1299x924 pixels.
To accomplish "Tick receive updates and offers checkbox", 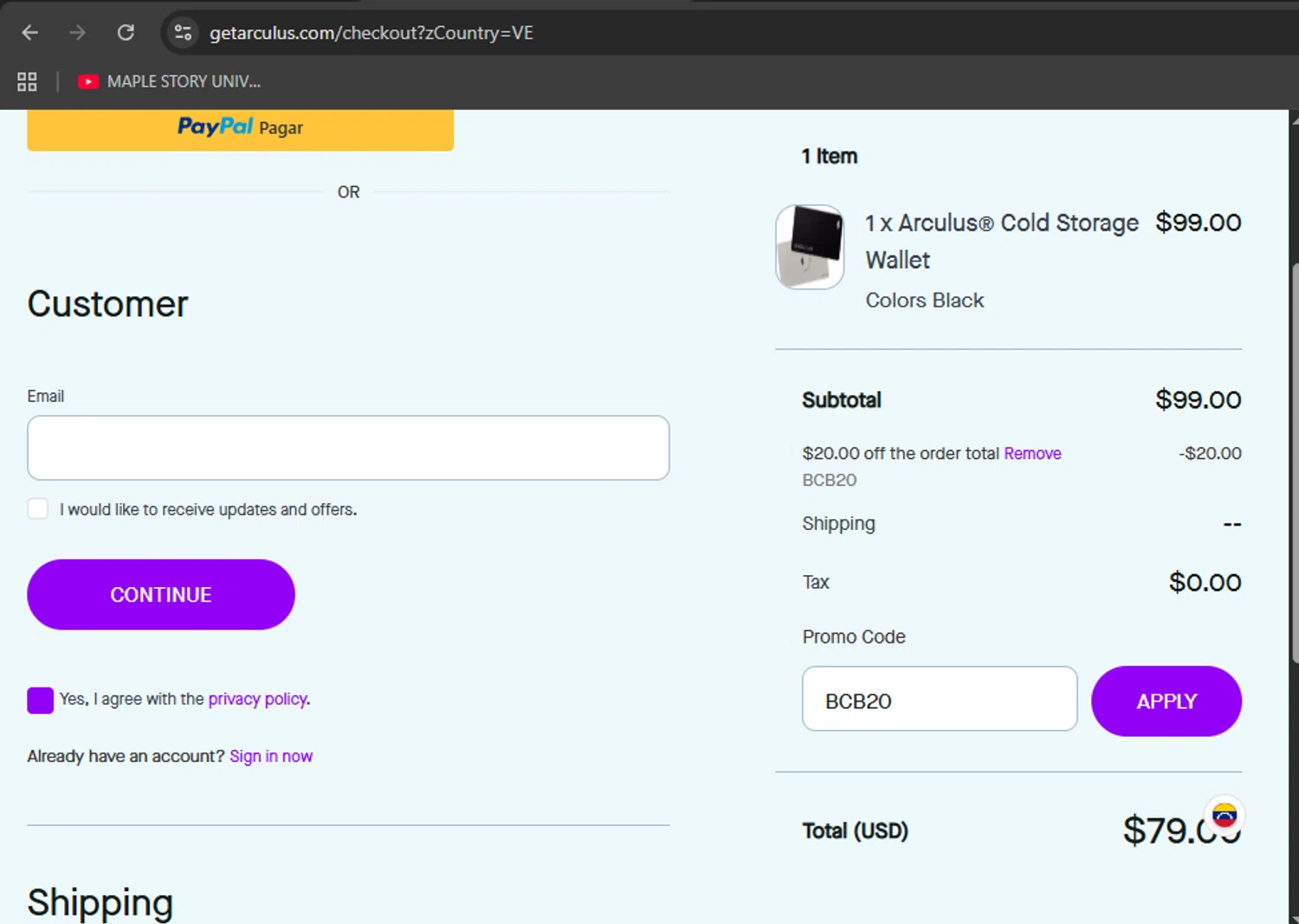I will [x=38, y=508].
